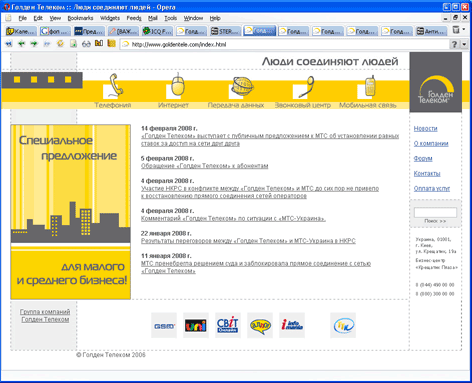Open the Feeds menu
The width and height of the screenshot is (472, 383).
pos(134,18)
